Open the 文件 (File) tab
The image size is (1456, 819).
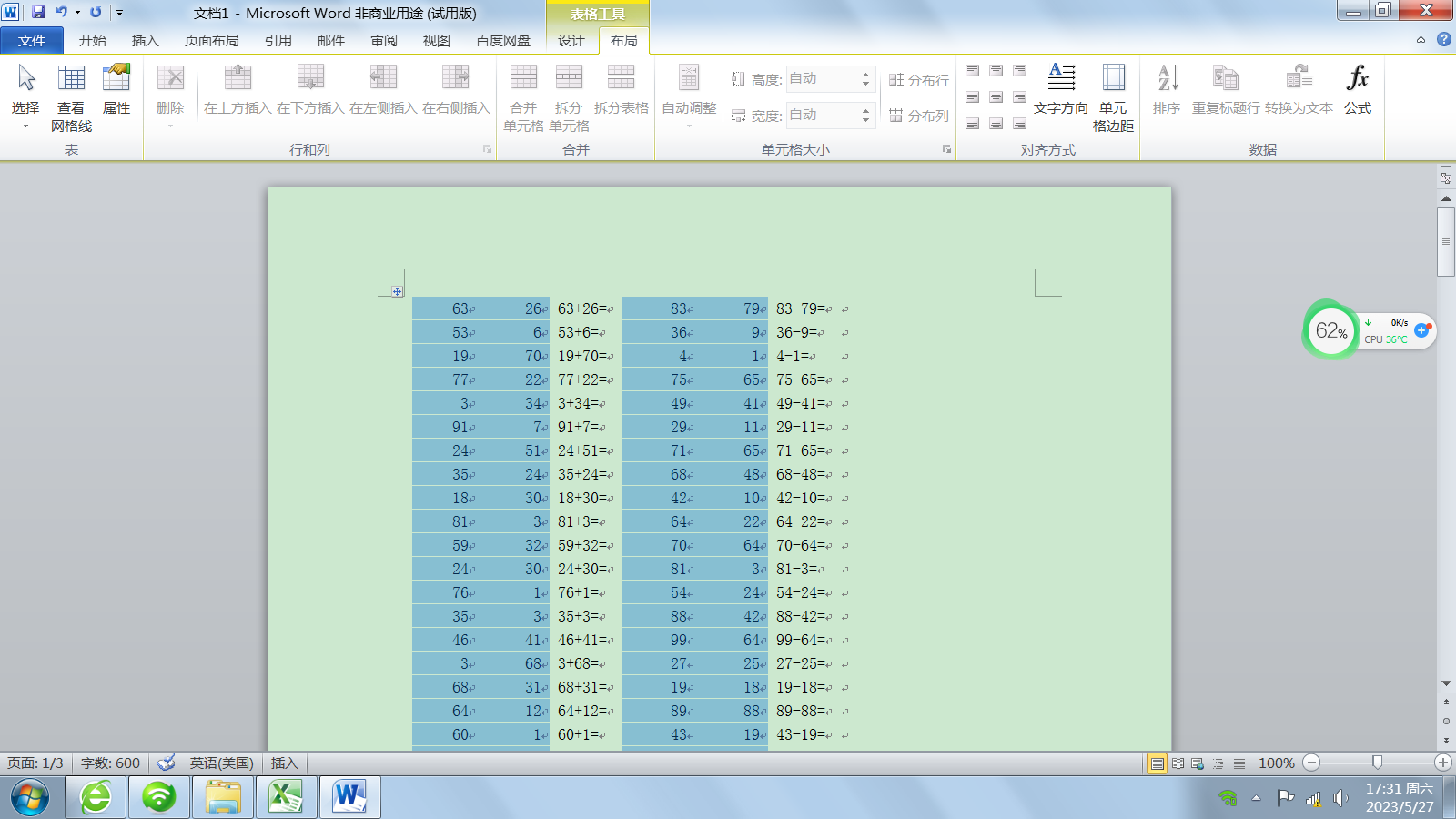[32, 40]
